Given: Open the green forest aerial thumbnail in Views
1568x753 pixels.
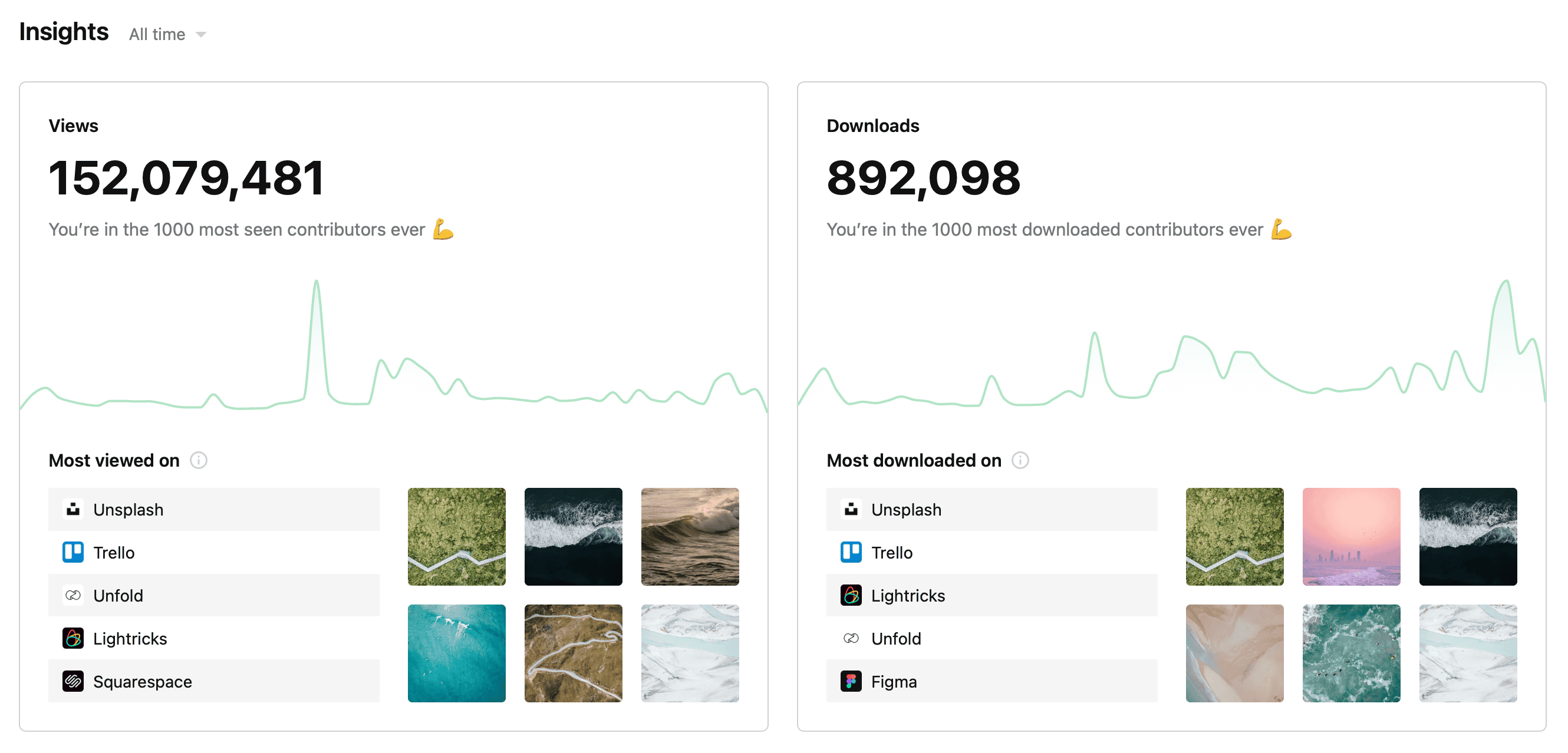Looking at the screenshot, I should pos(456,536).
